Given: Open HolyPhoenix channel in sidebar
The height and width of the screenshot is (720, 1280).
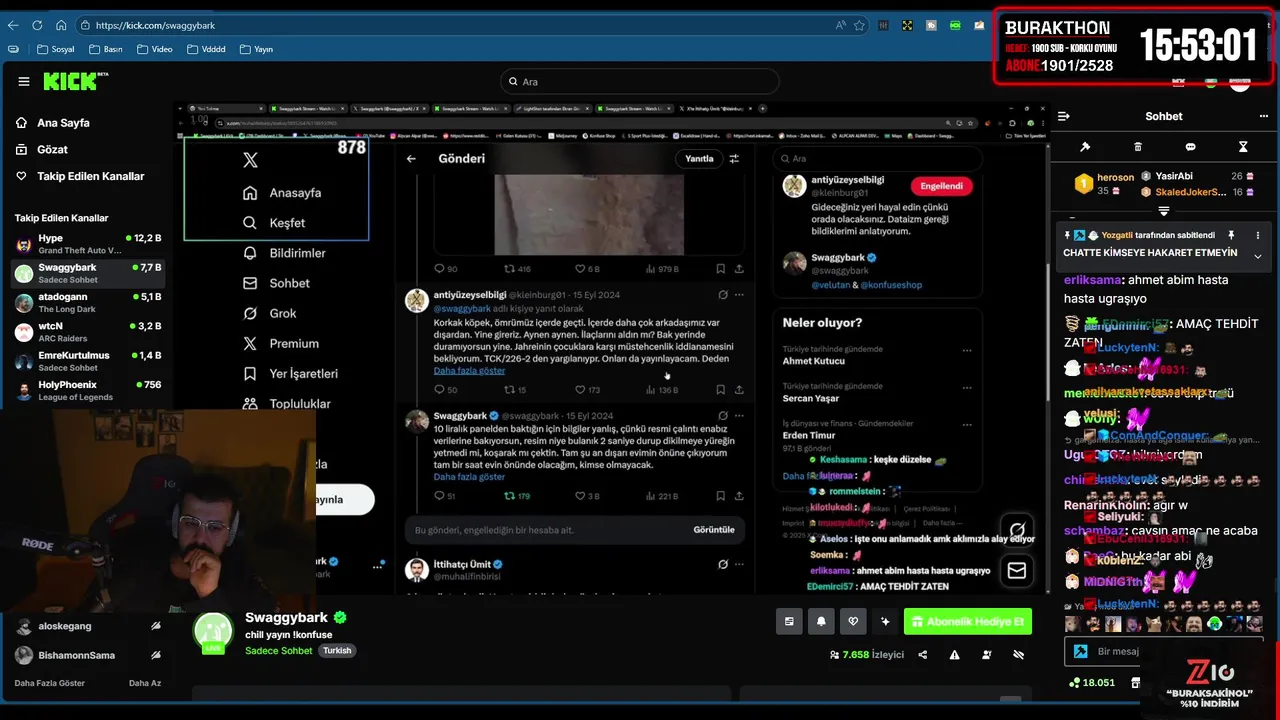Looking at the screenshot, I should tap(88, 390).
